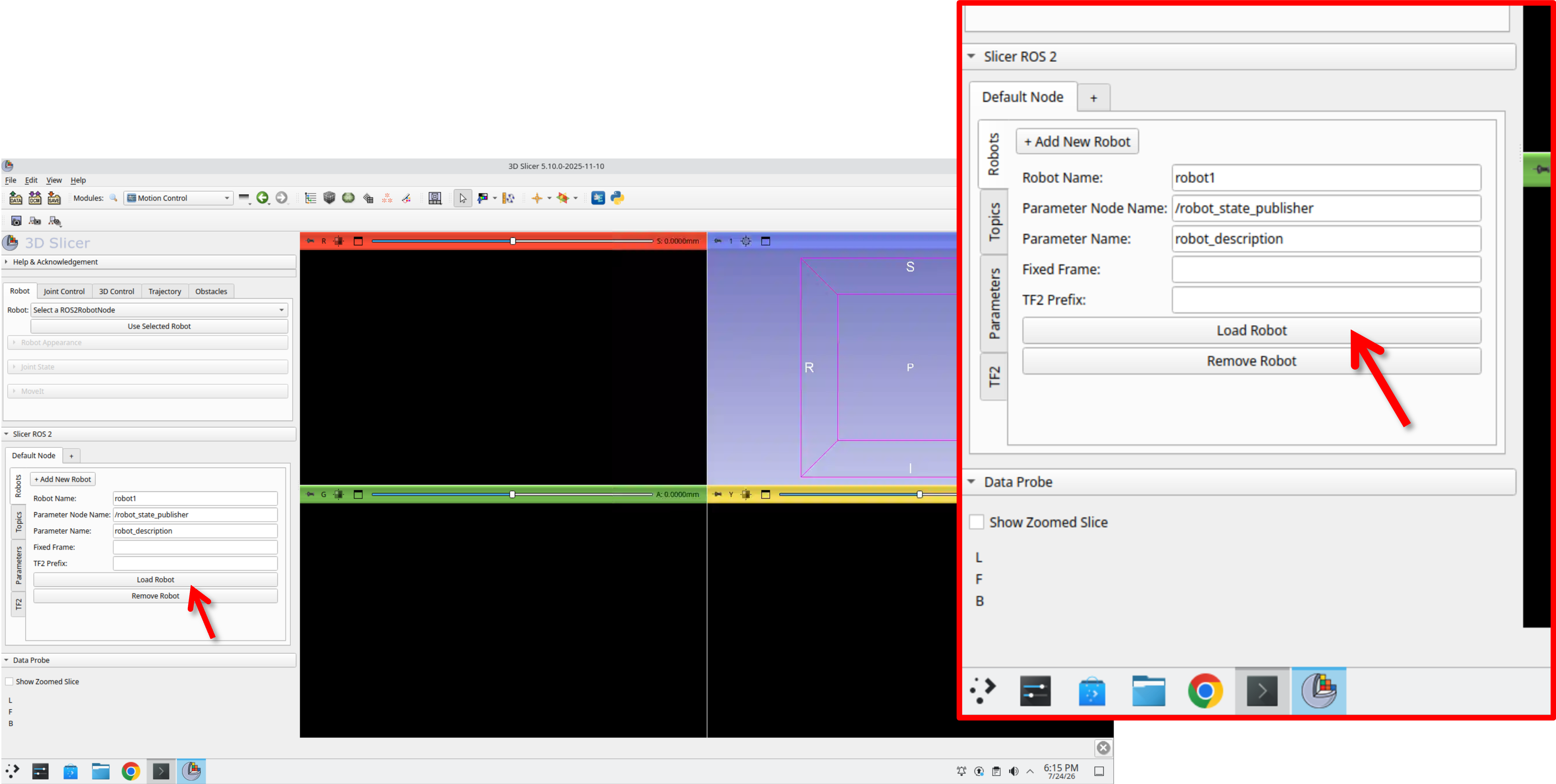
Task: Open the Edit menu
Action: point(31,180)
